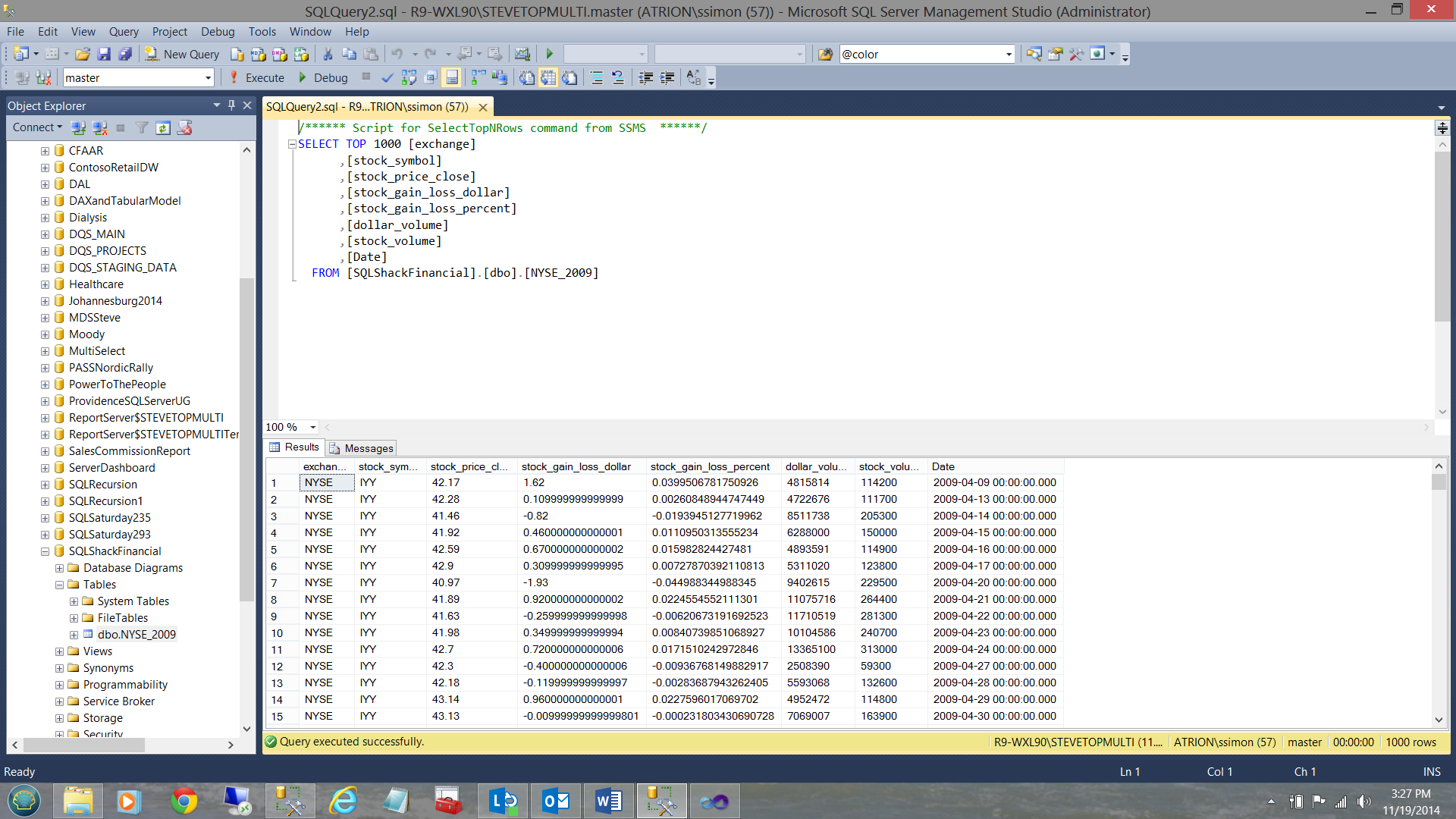Click the Open File folder icon
1456x819 pixels.
click(x=83, y=55)
